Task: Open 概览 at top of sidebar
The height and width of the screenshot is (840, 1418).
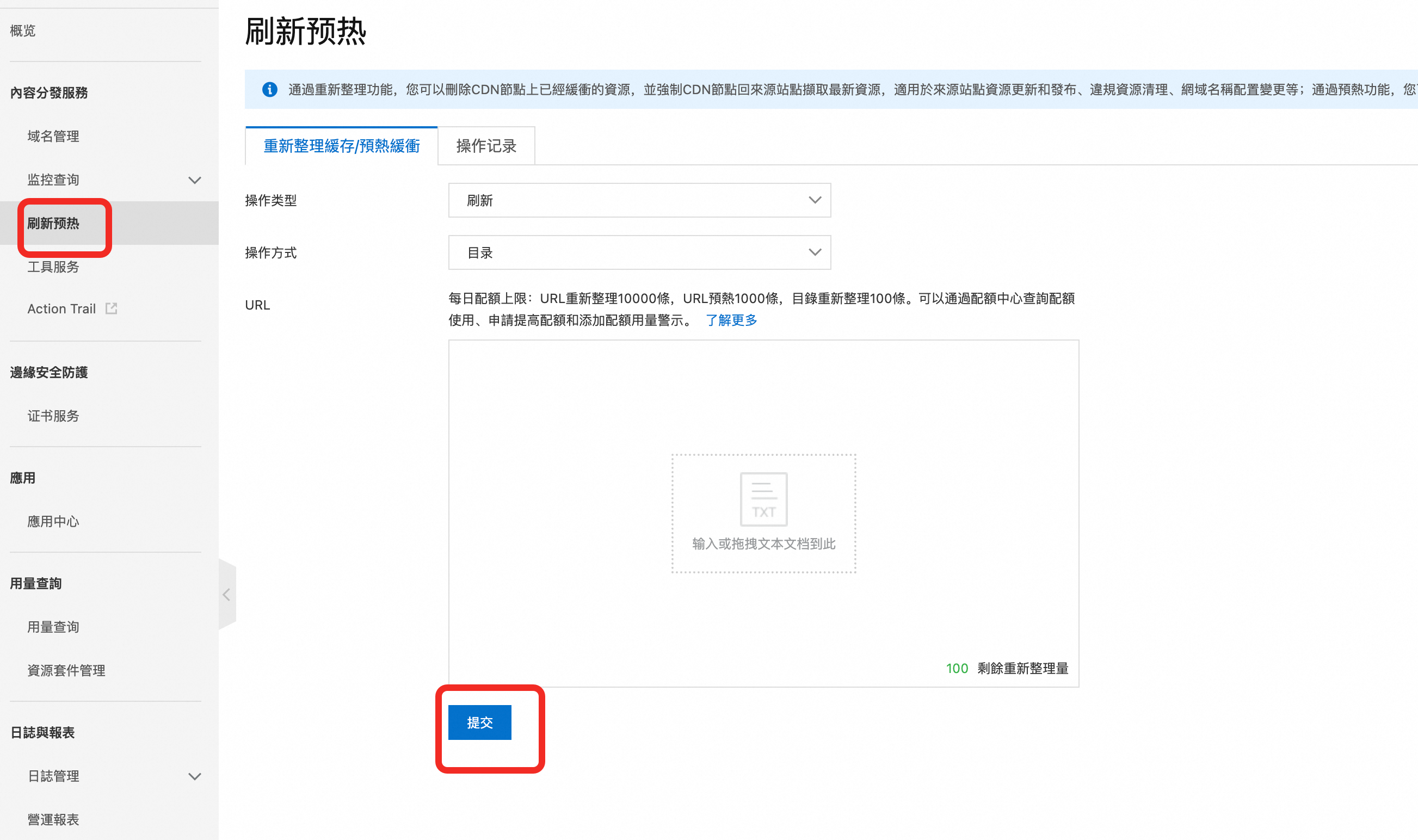Action: 23,30
